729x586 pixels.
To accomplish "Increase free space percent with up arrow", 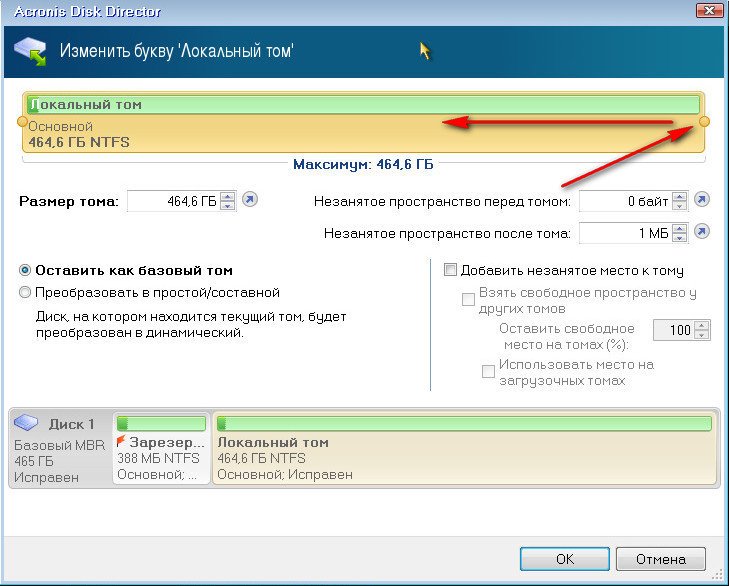I will point(702,326).
